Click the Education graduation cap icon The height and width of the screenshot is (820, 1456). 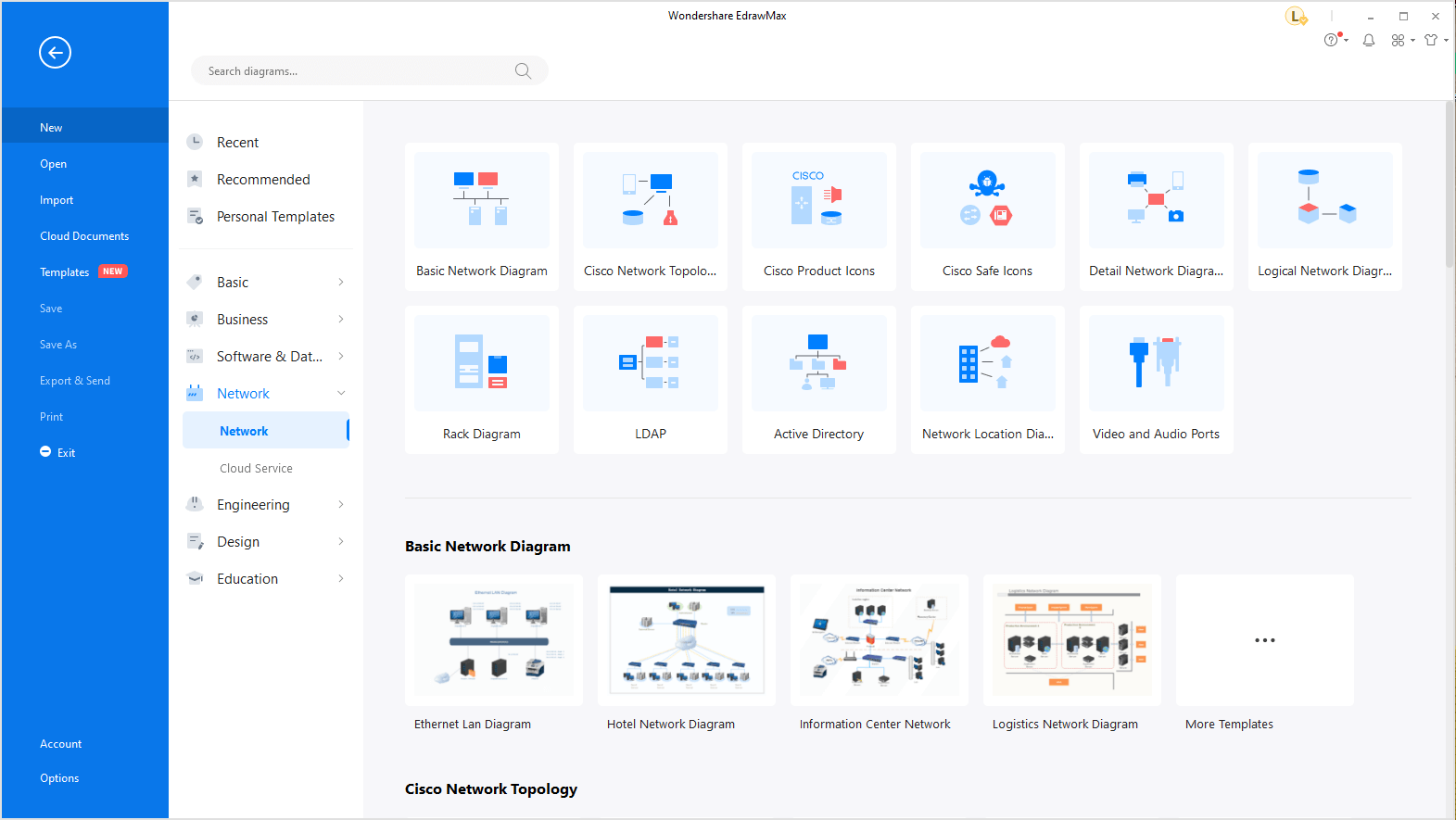tap(195, 578)
